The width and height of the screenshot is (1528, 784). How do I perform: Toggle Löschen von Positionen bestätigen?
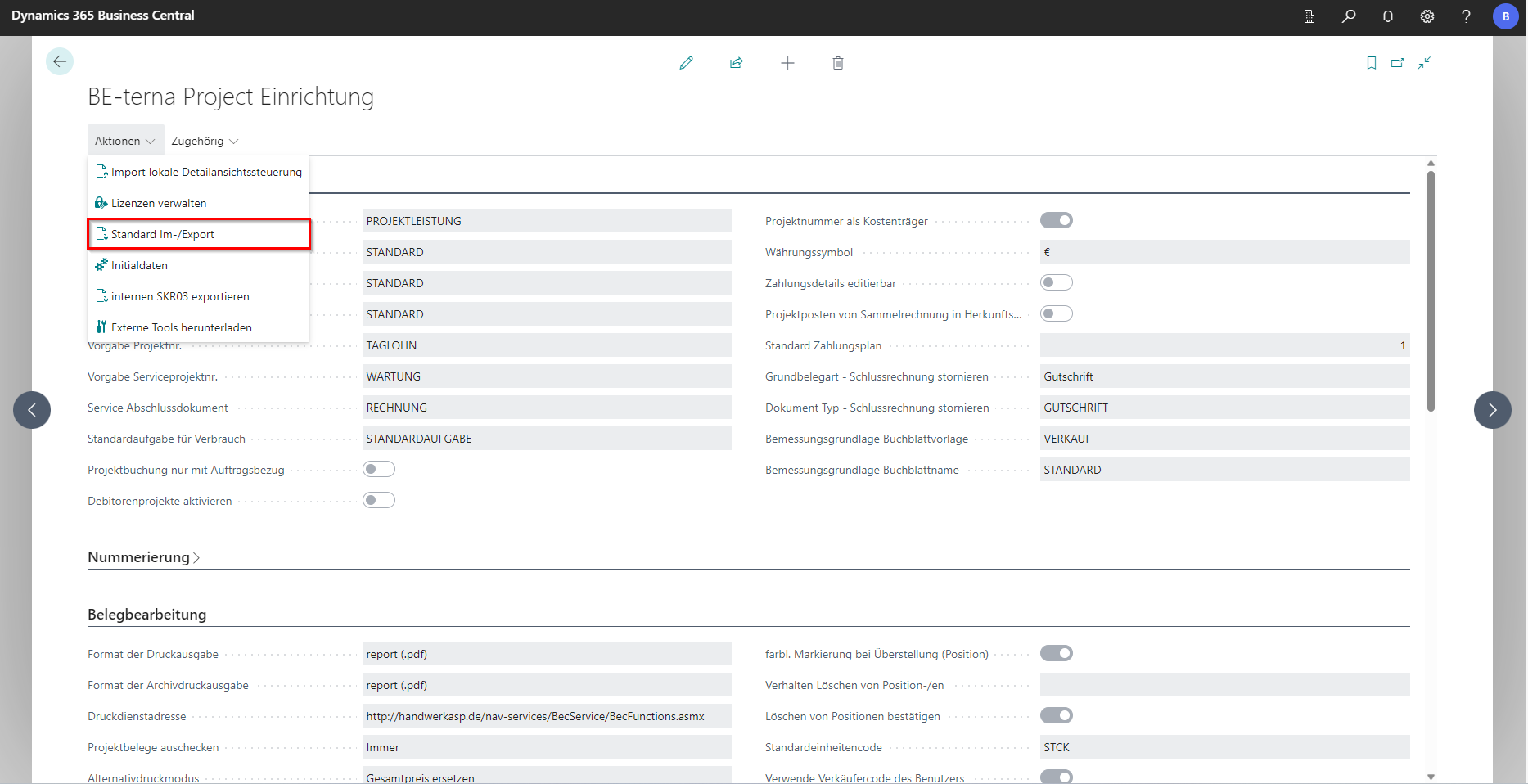[1057, 715]
